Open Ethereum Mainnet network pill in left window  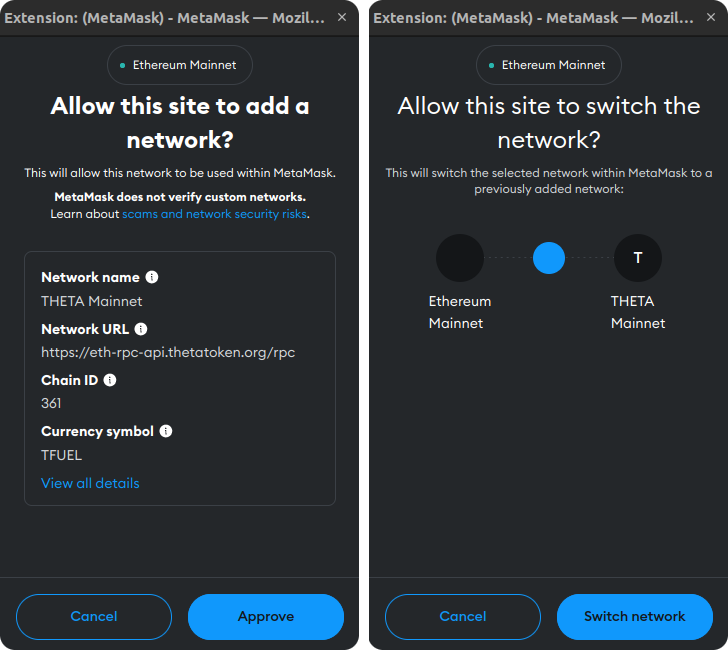tap(180, 65)
